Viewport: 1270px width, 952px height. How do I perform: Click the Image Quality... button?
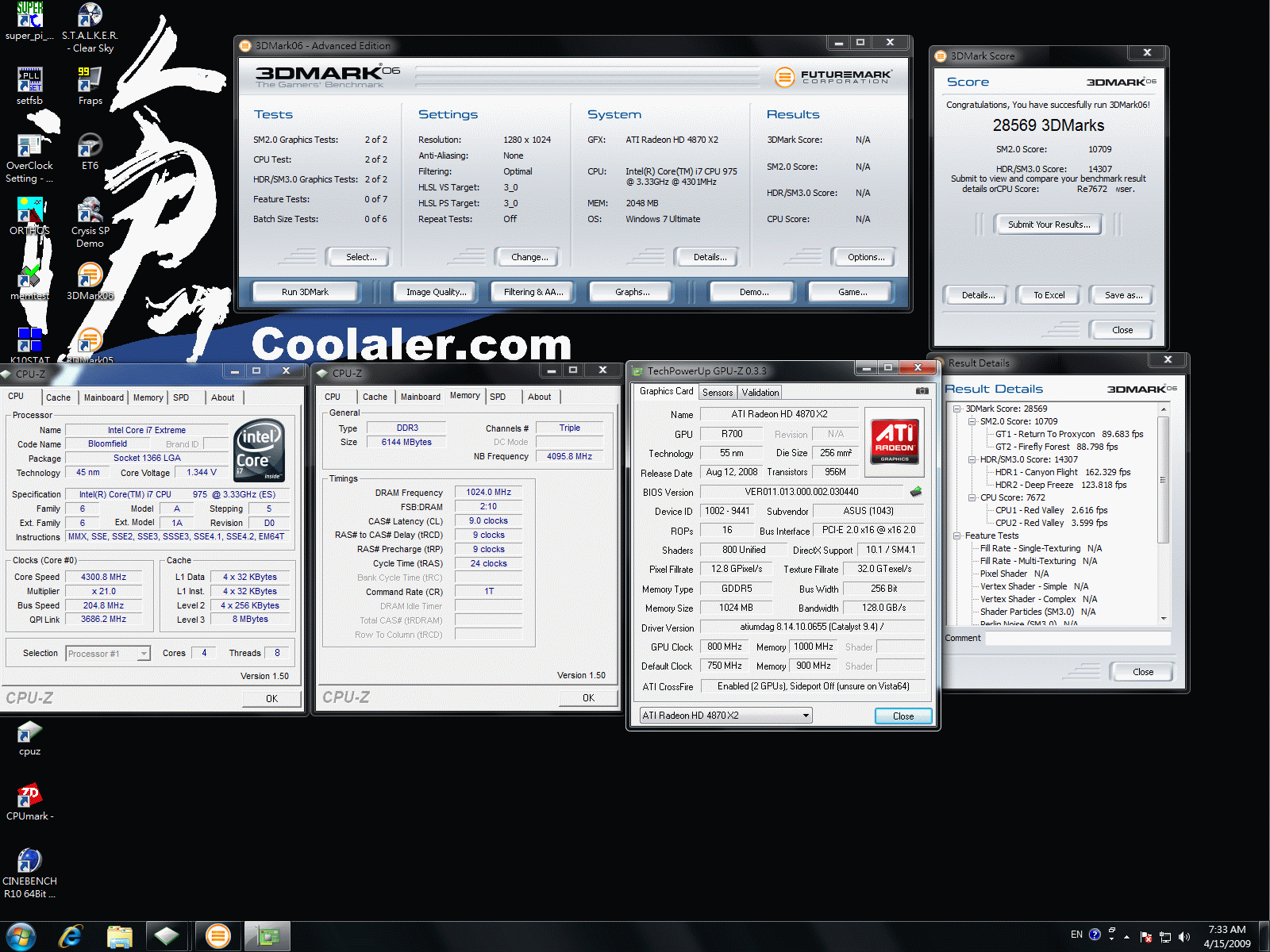pyautogui.click(x=436, y=292)
